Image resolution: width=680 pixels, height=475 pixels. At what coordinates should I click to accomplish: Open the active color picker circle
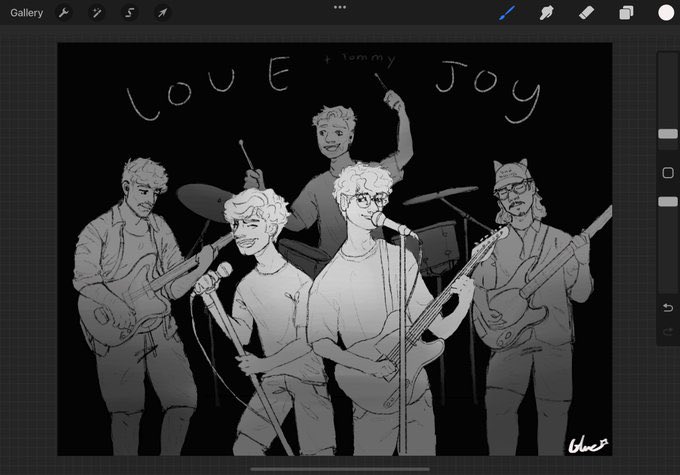[666, 13]
